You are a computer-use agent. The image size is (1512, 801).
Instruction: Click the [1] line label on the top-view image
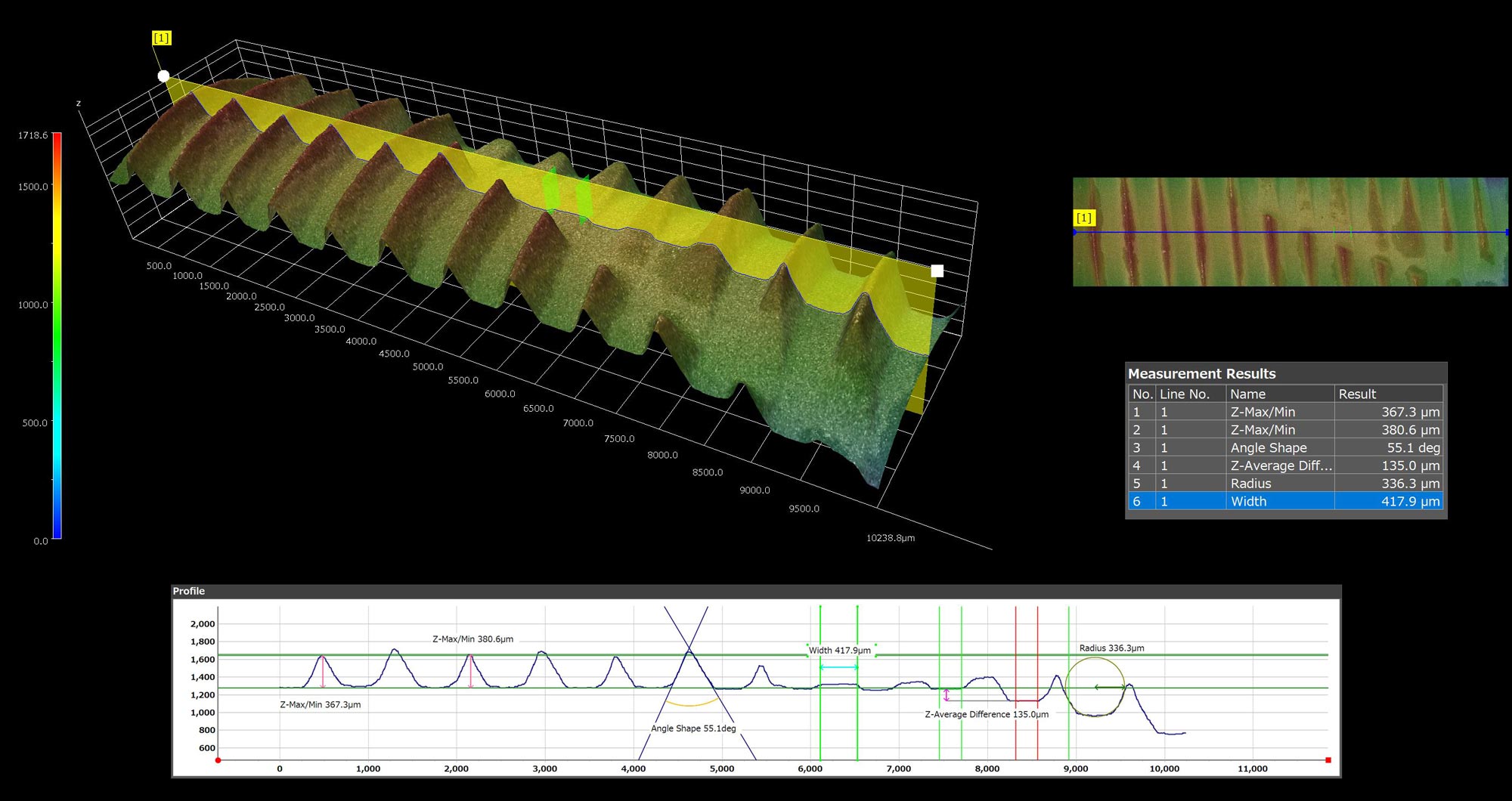tap(1083, 218)
